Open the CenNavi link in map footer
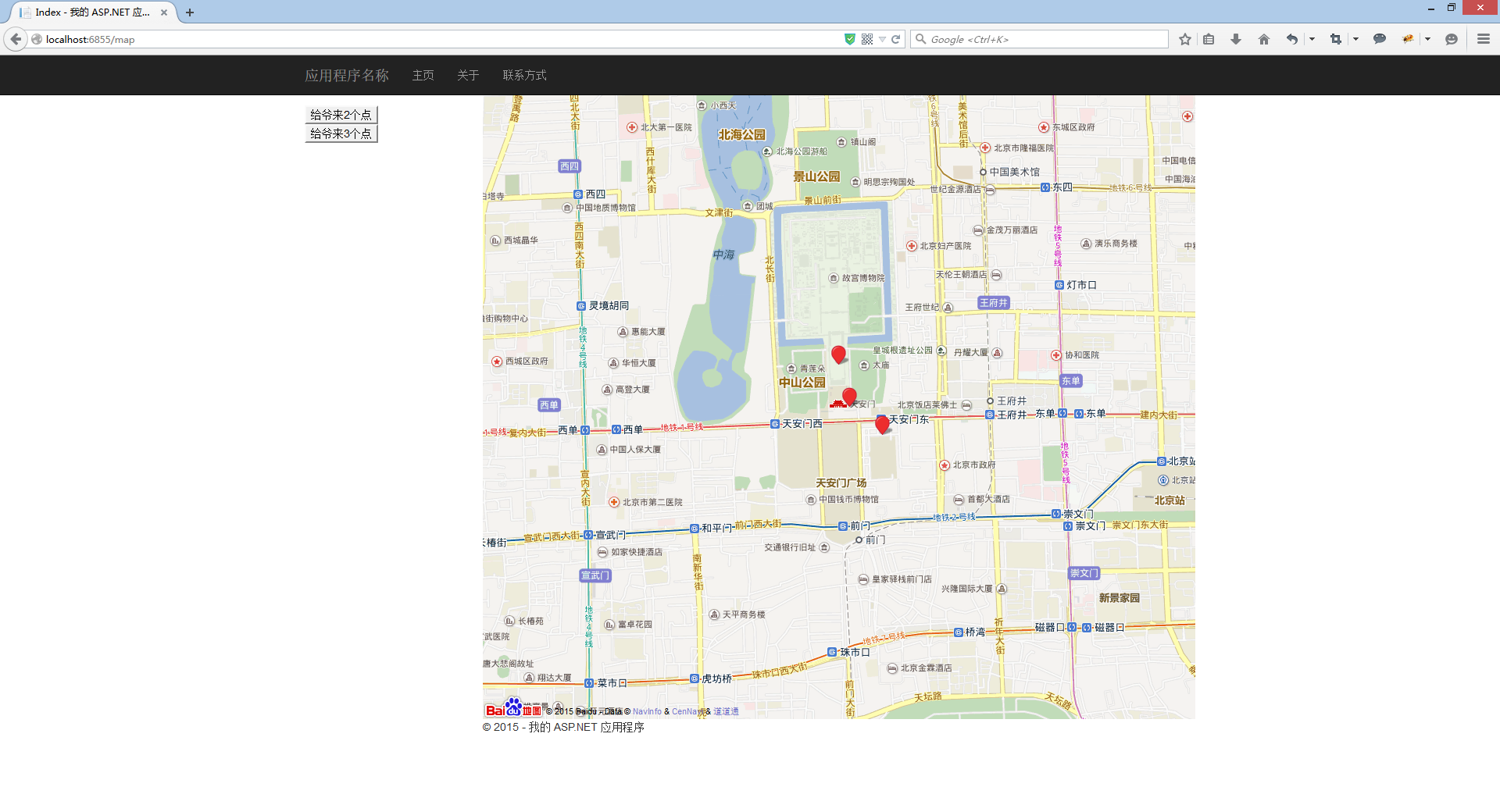This screenshot has width=1500, height=812. click(687, 711)
